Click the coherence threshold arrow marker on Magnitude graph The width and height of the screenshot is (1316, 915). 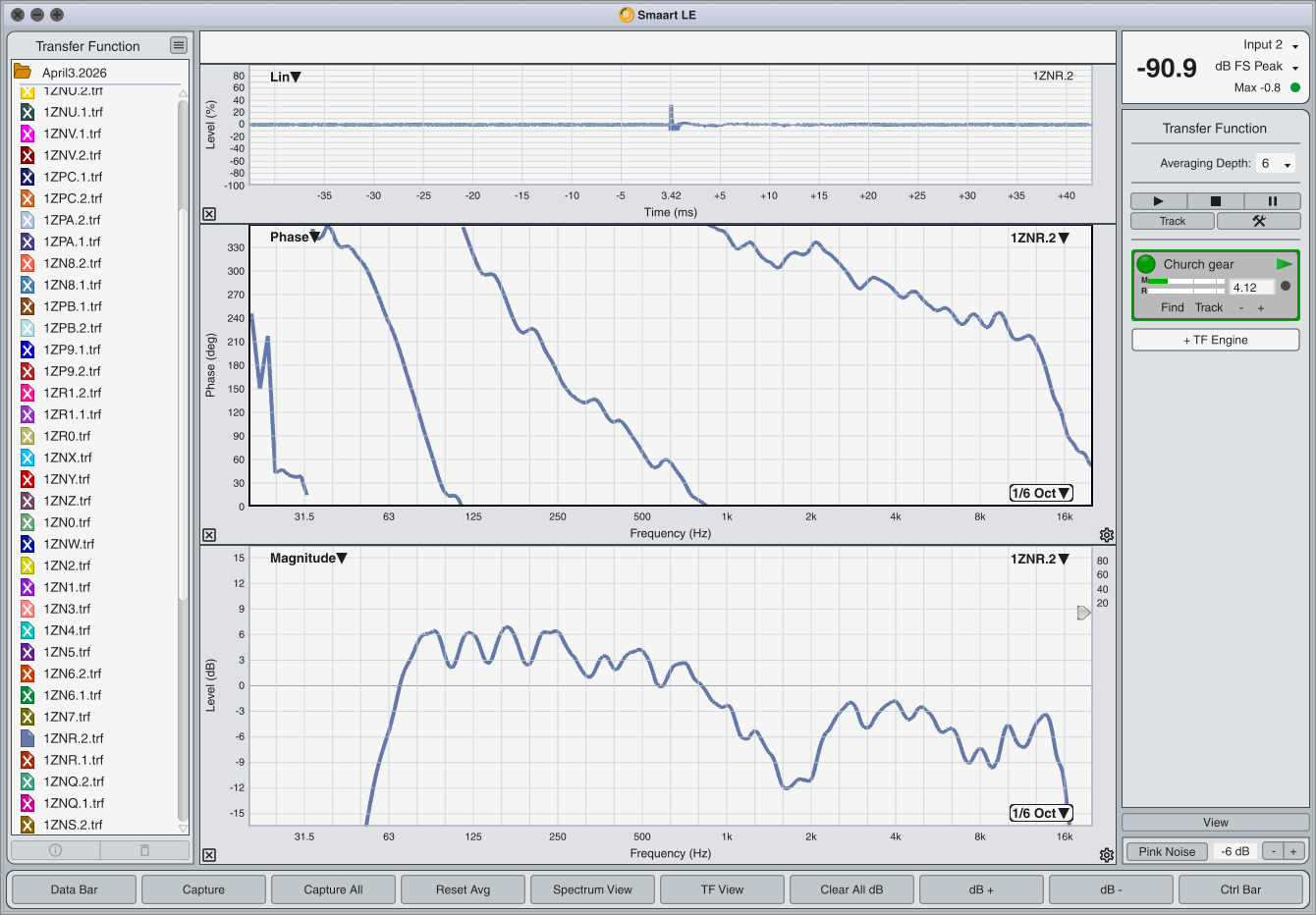(x=1083, y=613)
